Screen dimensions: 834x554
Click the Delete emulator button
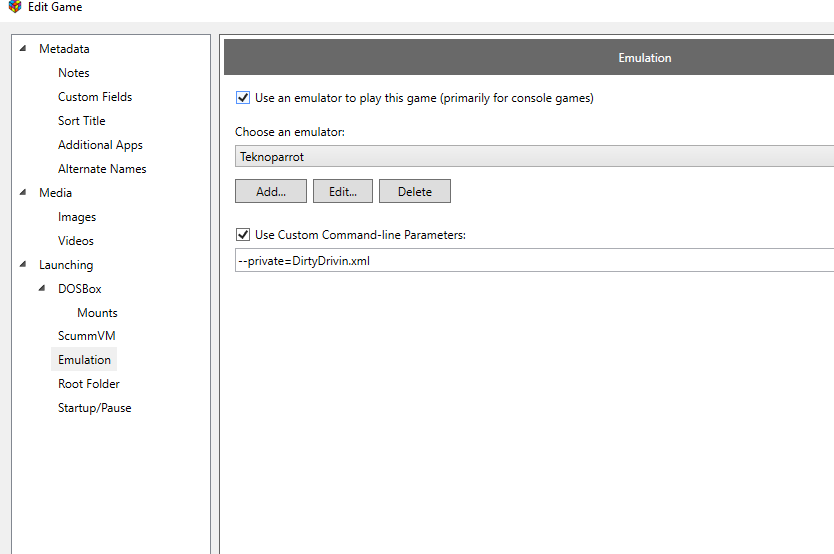[415, 191]
